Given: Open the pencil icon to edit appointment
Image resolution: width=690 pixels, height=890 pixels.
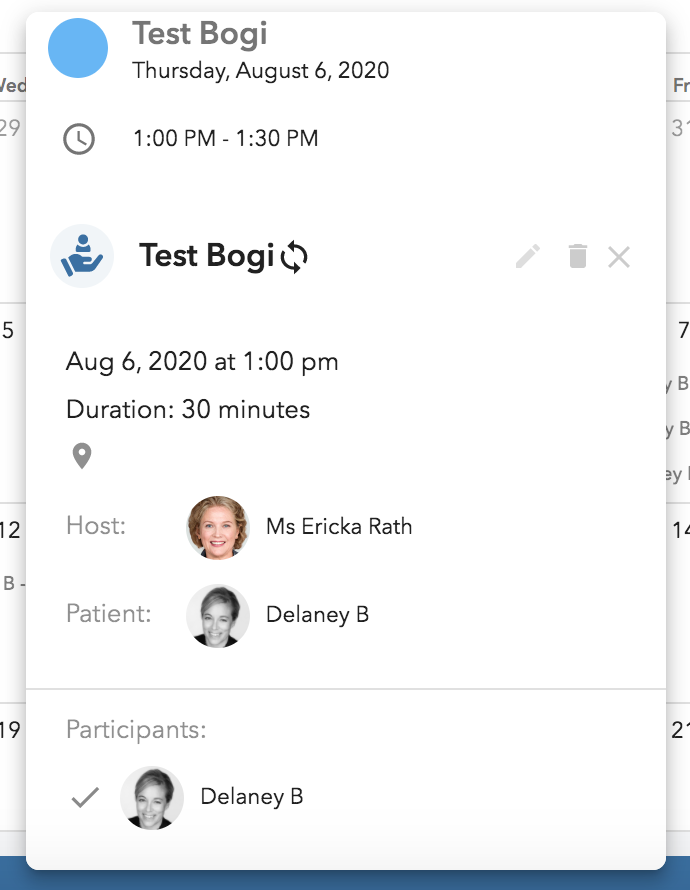Looking at the screenshot, I should tap(527, 257).
